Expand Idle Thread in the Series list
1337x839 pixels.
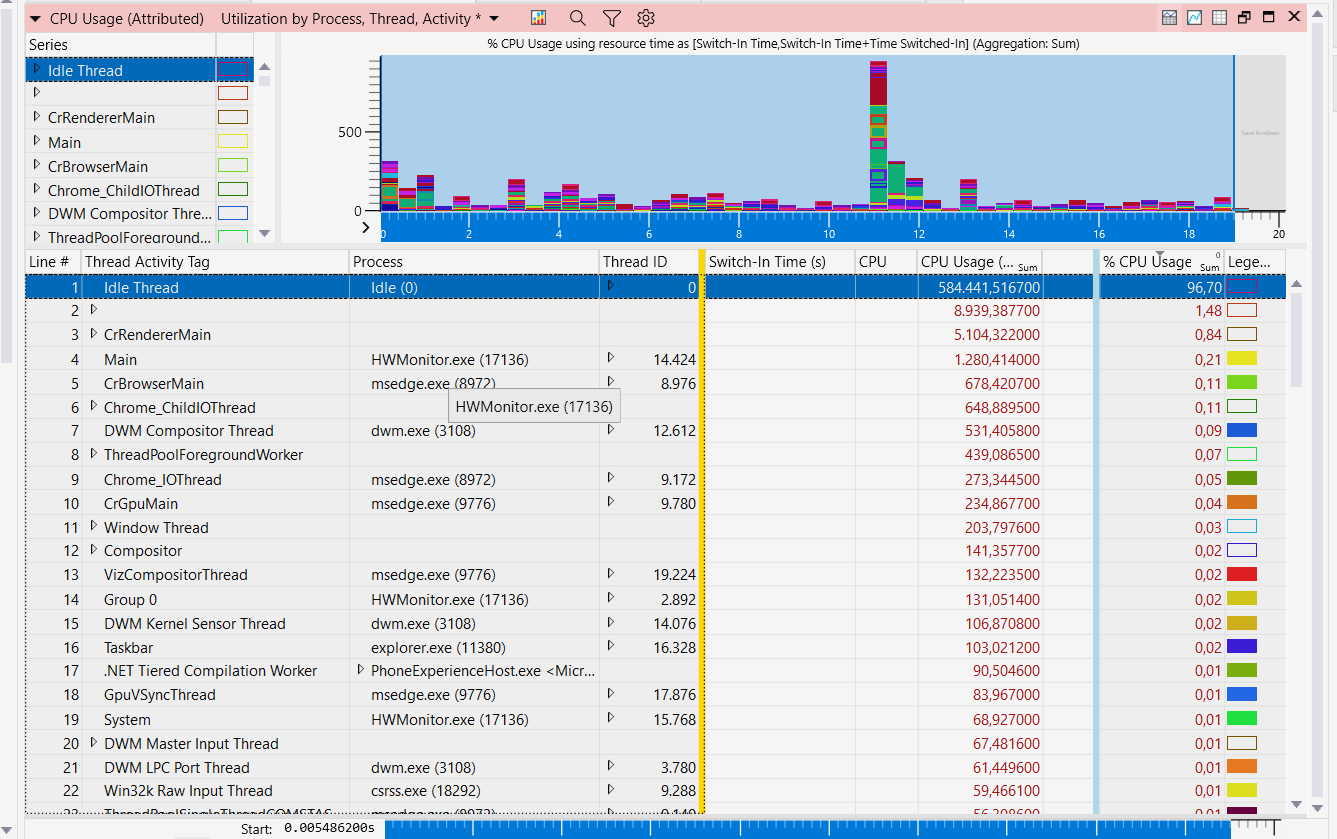click(x=37, y=70)
